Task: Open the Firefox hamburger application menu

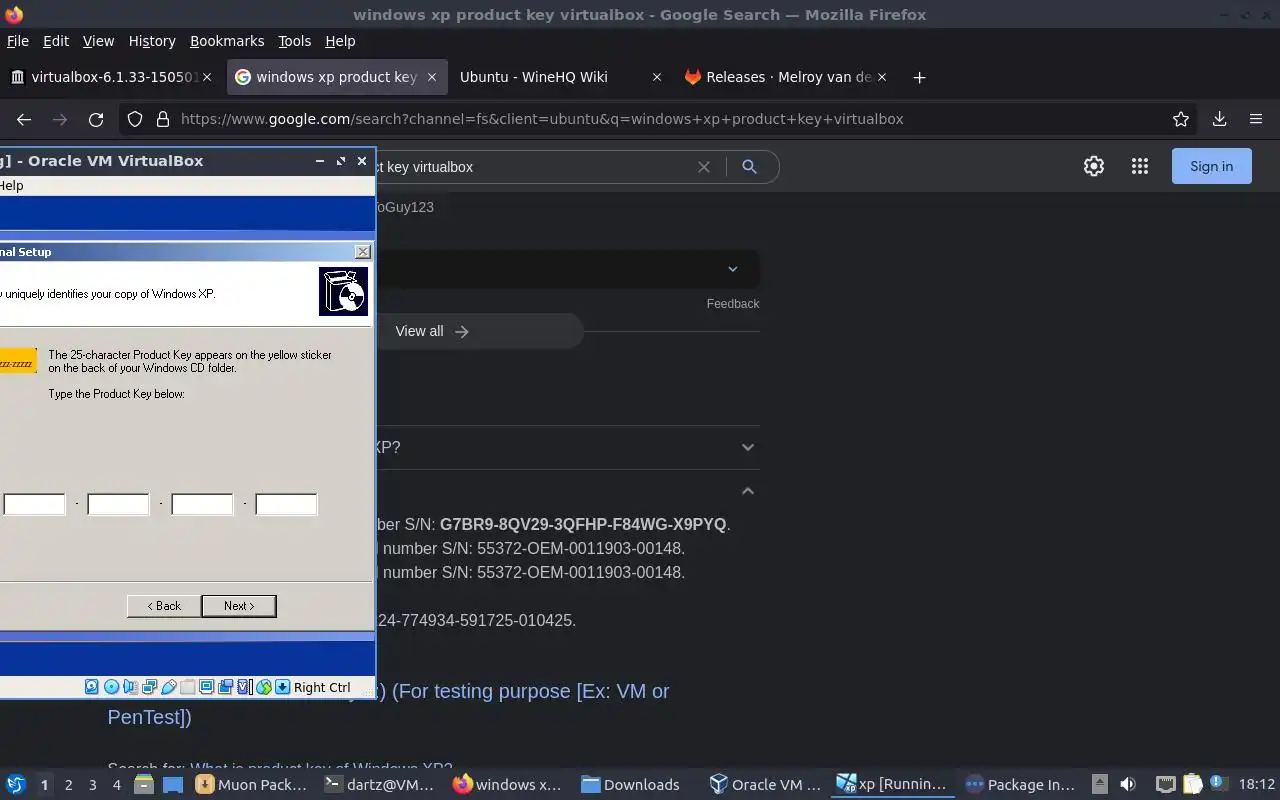Action: click(x=1256, y=119)
